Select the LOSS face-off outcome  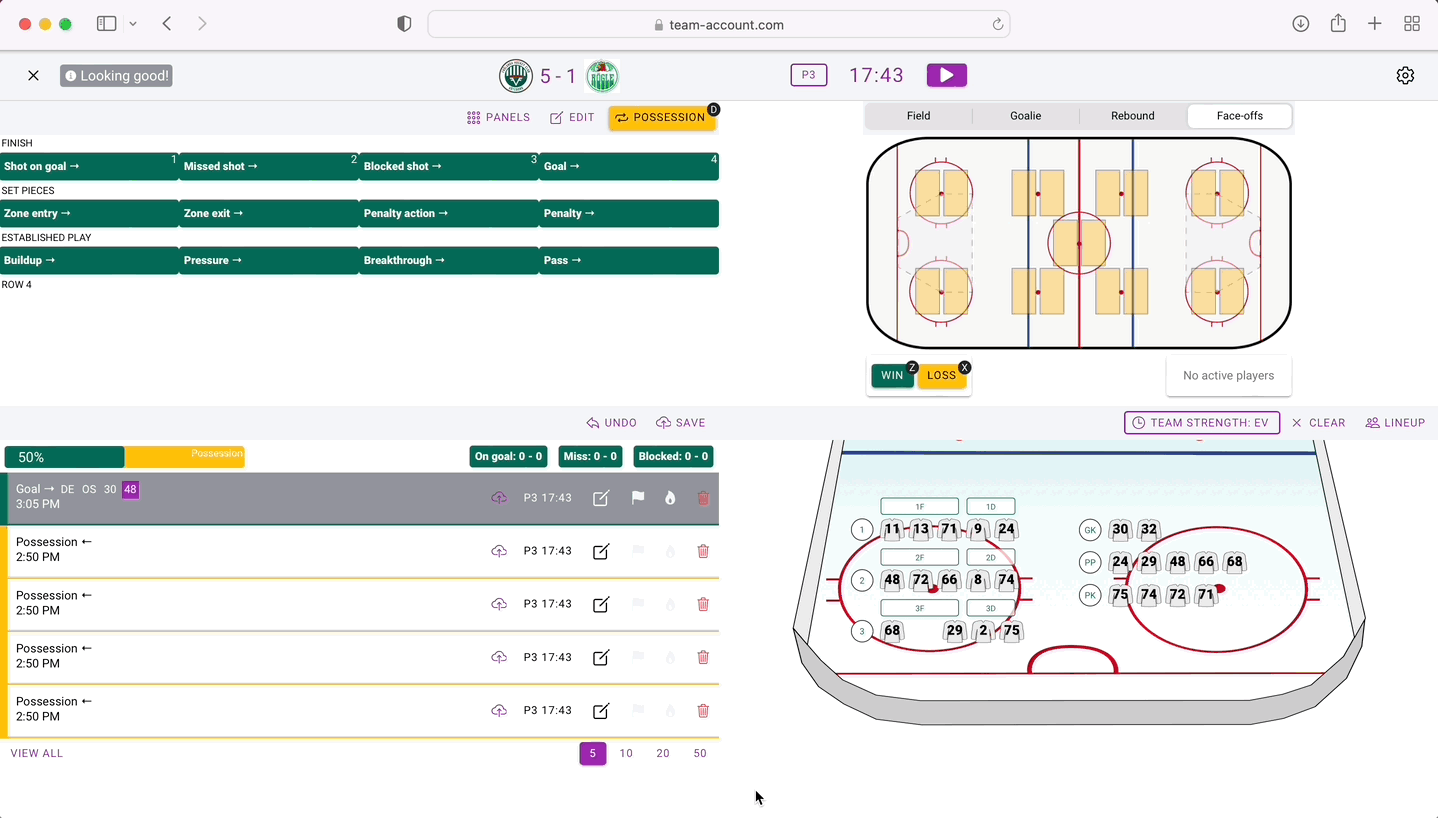[x=941, y=376]
